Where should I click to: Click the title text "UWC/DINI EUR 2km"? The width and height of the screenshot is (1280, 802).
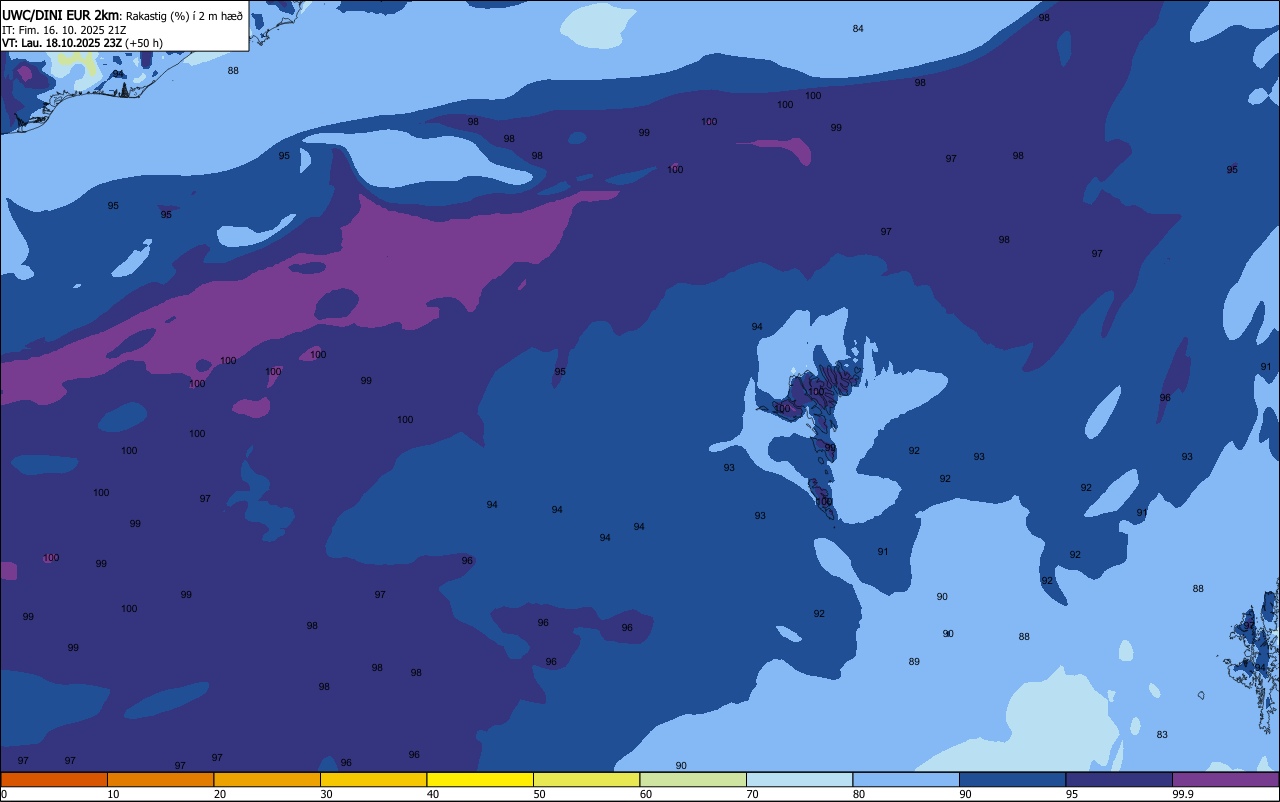[x=61, y=15]
